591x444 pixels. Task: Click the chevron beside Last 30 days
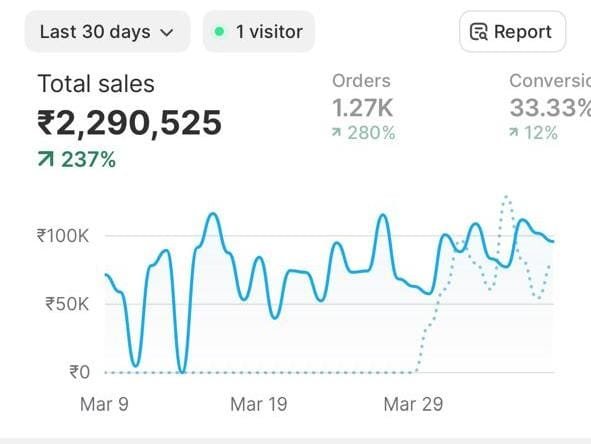click(167, 33)
